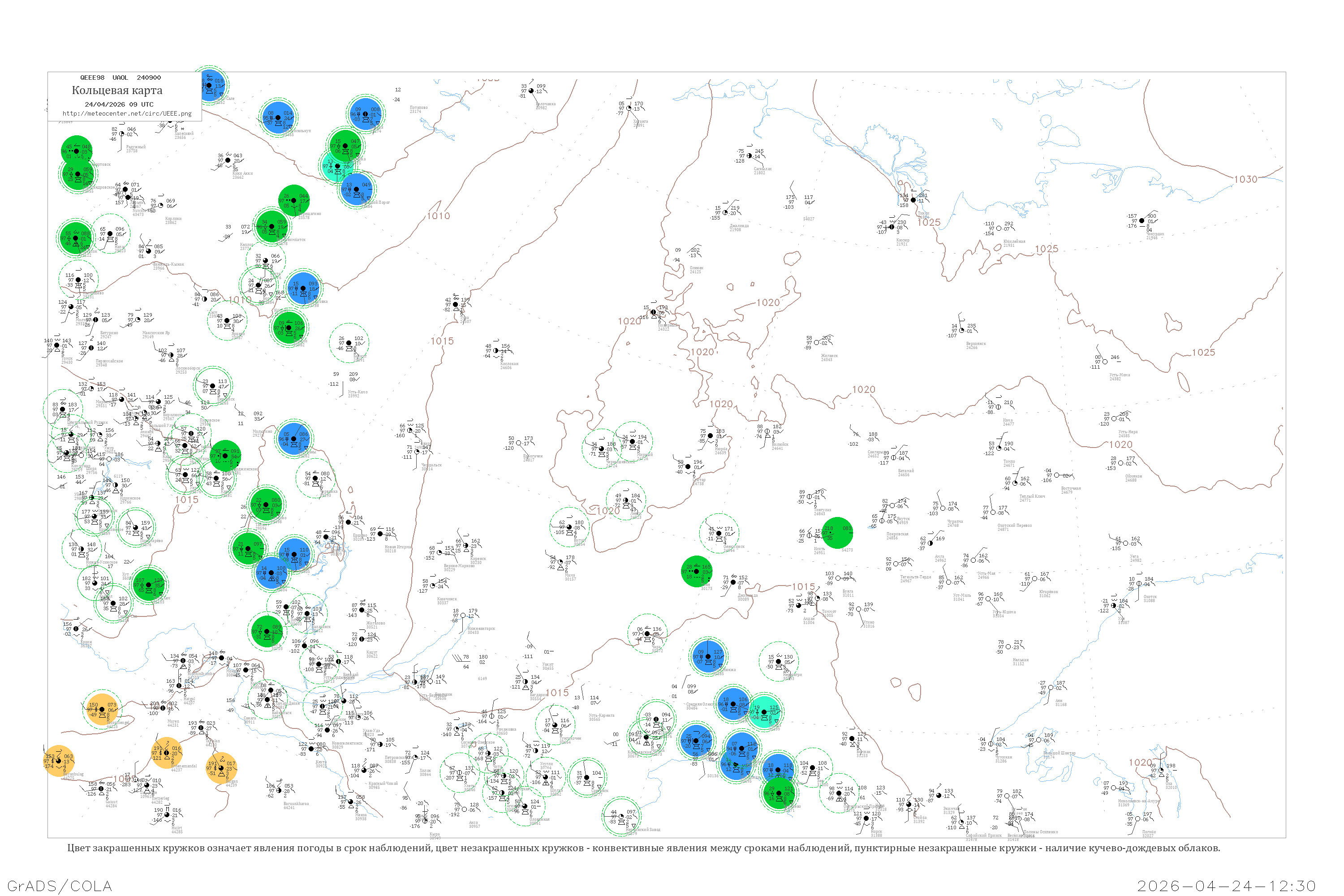1344x896 pixels.
Task: Click the GrADS/COLA footer label
Action: [x=60, y=886]
